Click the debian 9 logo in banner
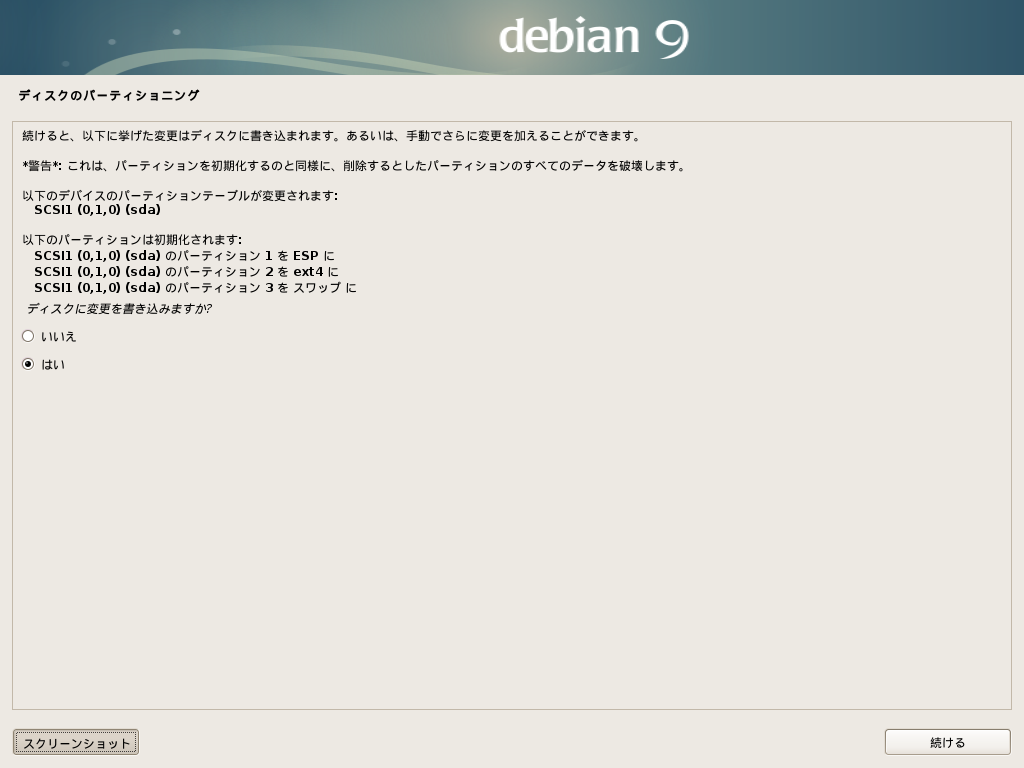The height and width of the screenshot is (768, 1024). (594, 37)
